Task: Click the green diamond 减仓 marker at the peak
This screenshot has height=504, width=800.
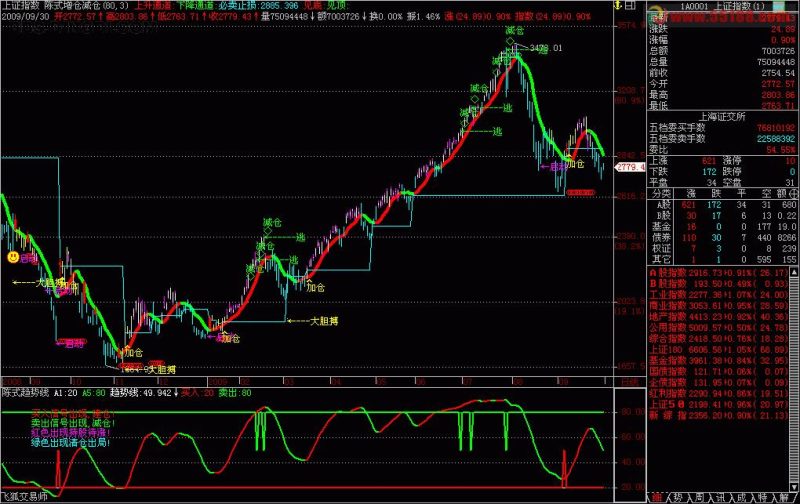Action: click(511, 41)
